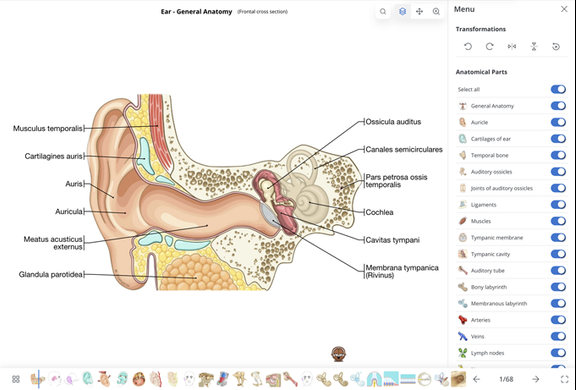Disable the Membranous labyrinth toggle
Screen dimensions: 576x390
click(x=558, y=303)
